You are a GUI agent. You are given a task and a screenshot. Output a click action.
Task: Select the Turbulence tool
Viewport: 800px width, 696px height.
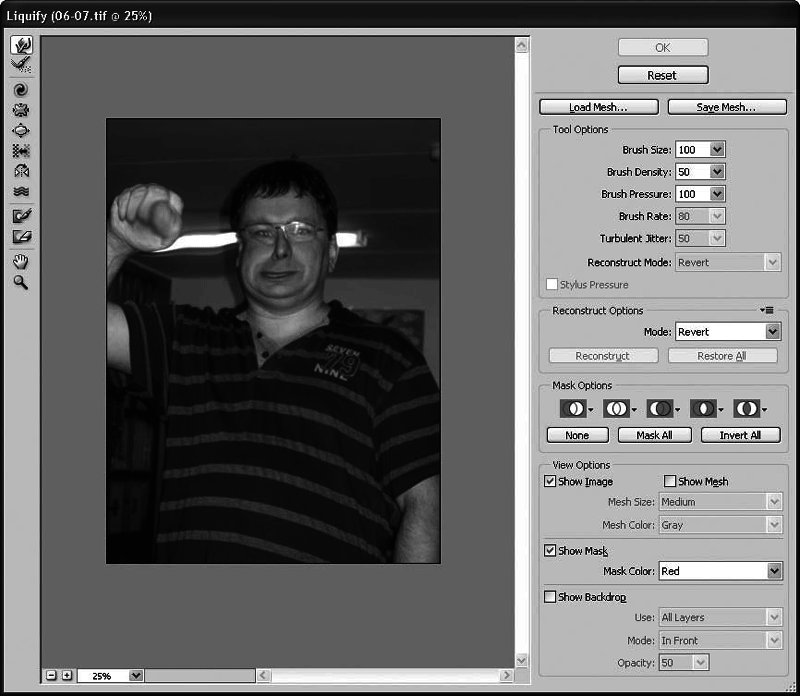tap(21, 191)
